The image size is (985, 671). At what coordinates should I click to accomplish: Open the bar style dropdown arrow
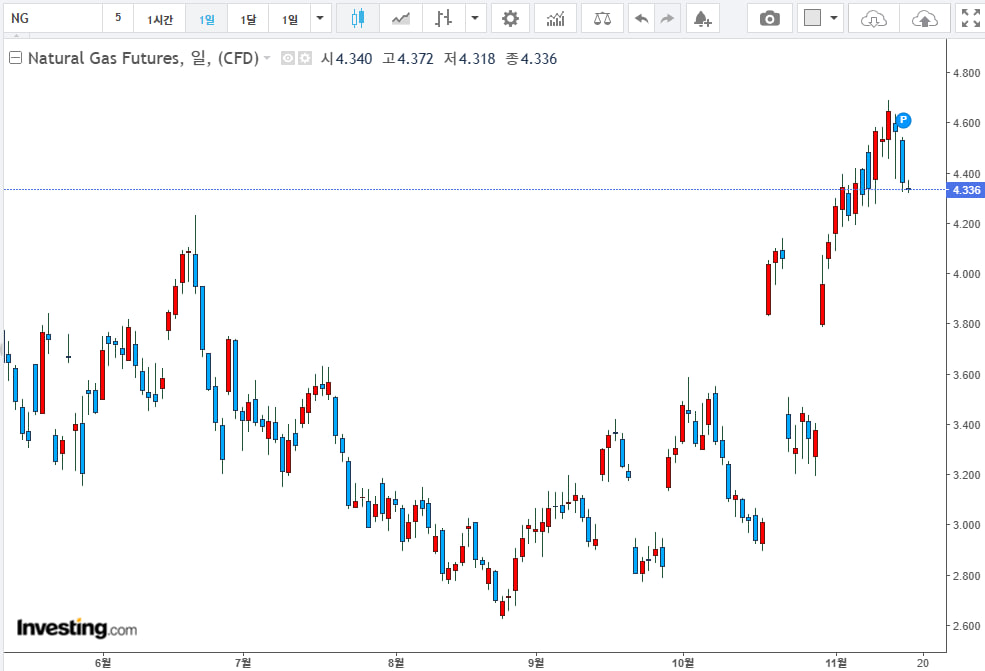click(474, 18)
